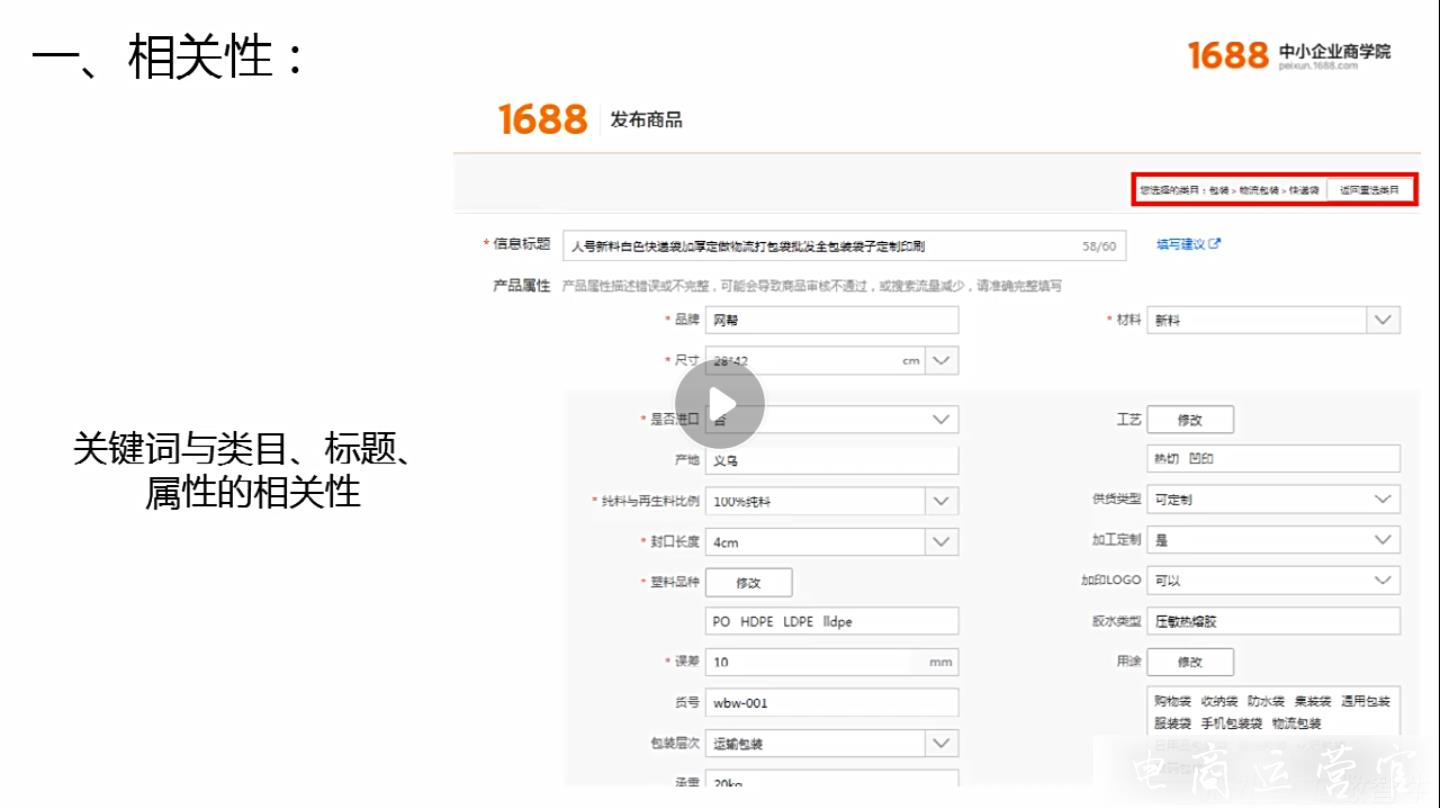Click the 产品属性 description notice text

click(812, 286)
